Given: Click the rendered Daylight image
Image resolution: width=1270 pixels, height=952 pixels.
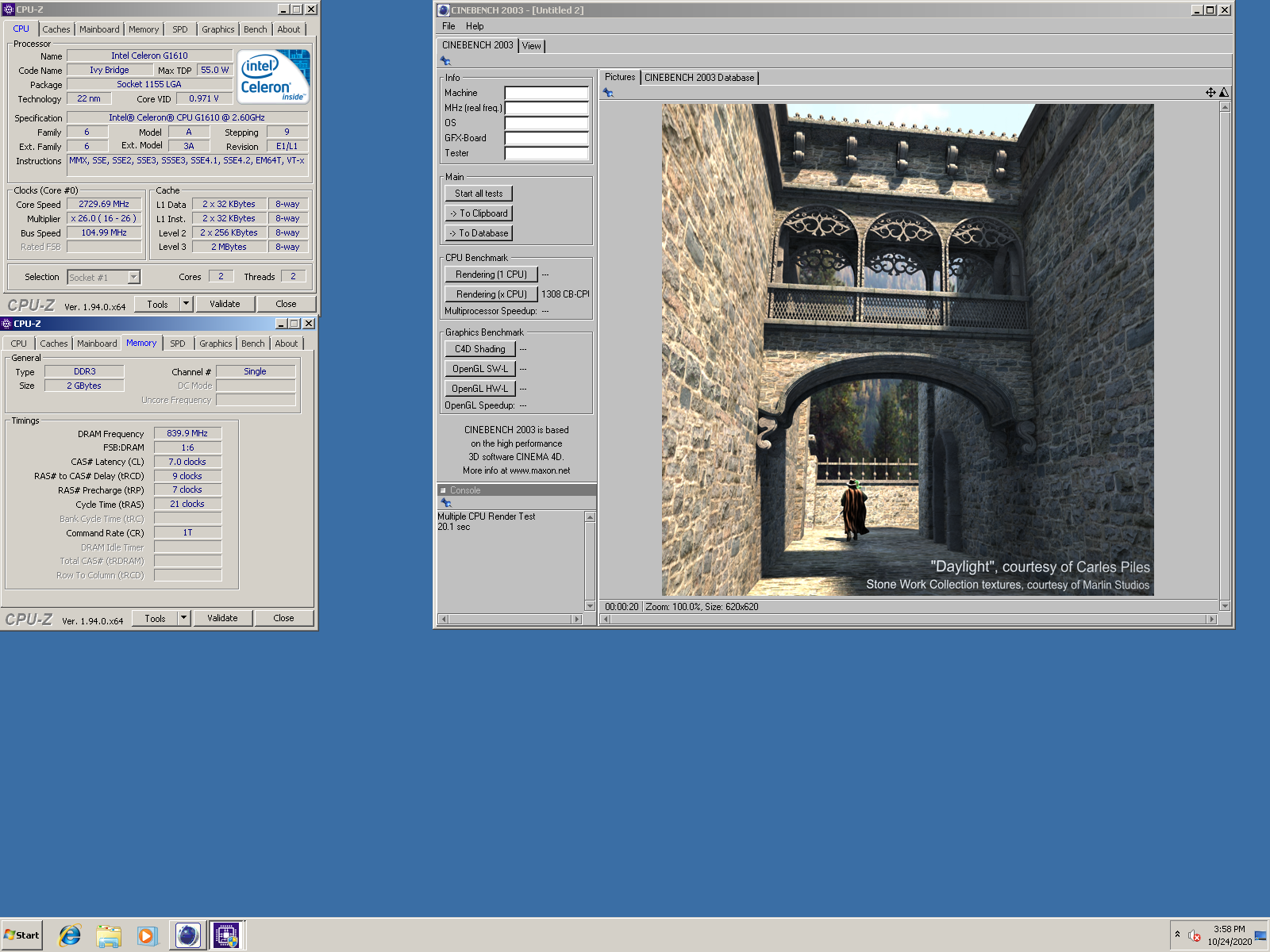Looking at the screenshot, I should [908, 350].
